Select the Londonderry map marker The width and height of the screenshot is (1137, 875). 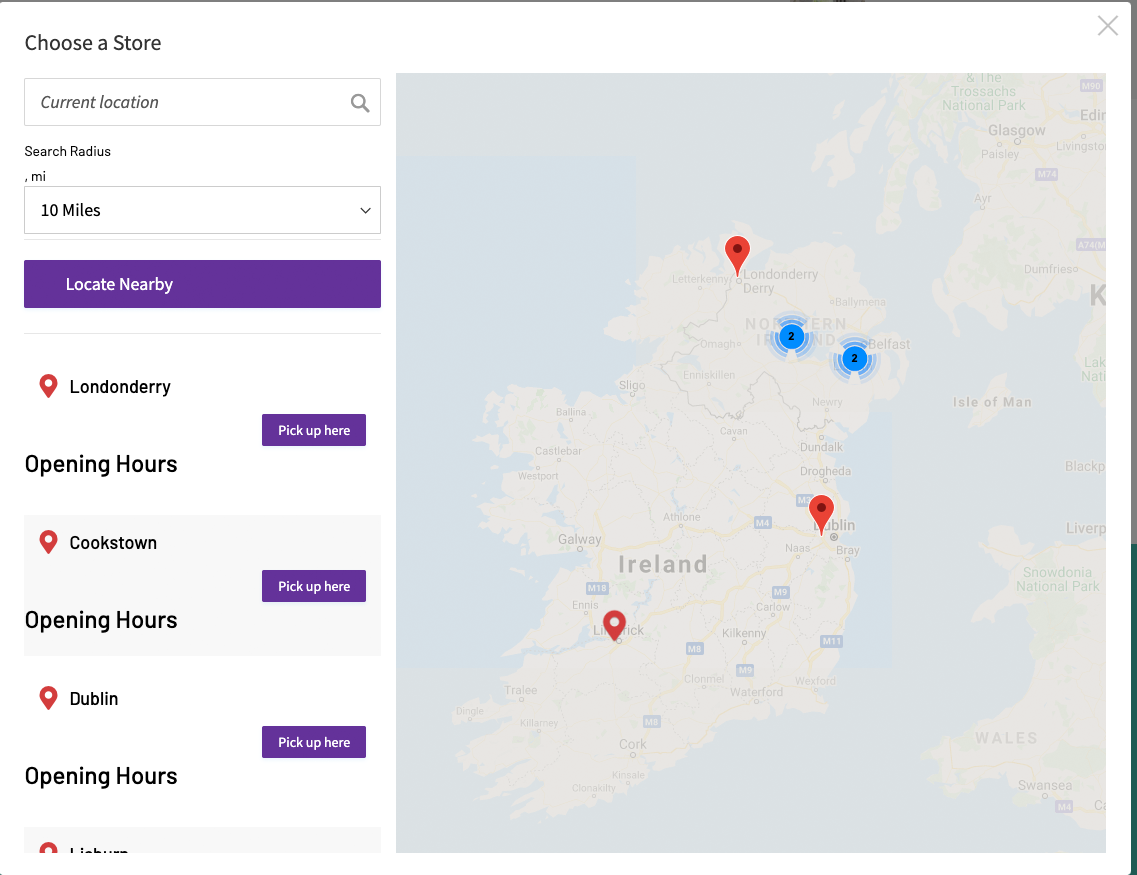737,255
